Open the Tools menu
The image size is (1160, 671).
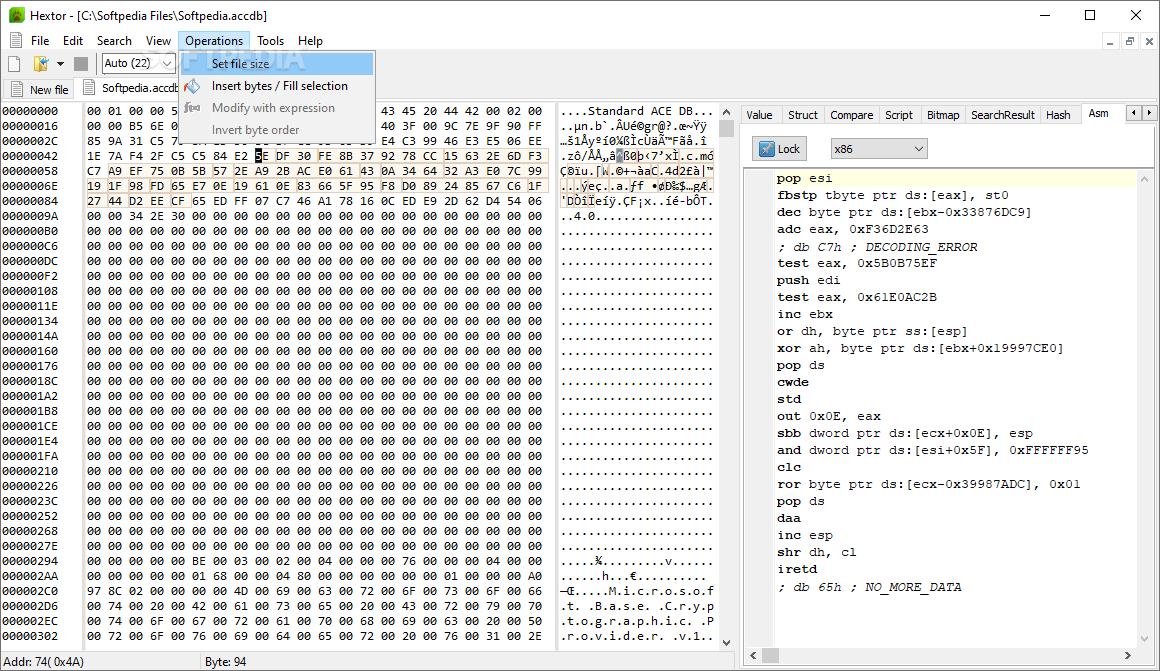pos(270,41)
